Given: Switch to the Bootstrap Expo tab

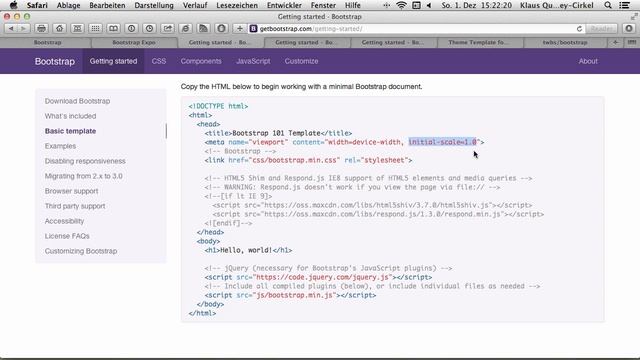Looking at the screenshot, I should point(134,42).
